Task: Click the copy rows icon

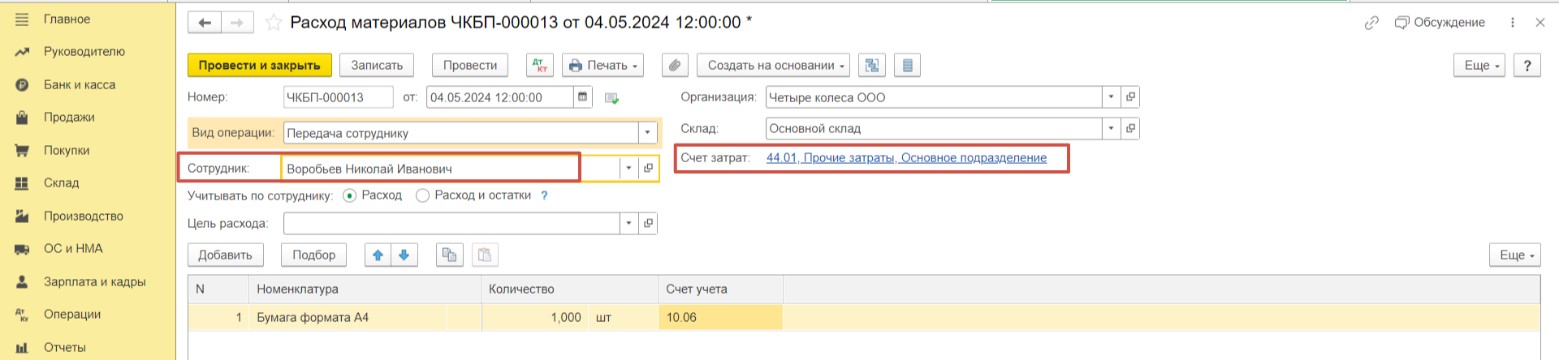Action: tap(450, 255)
